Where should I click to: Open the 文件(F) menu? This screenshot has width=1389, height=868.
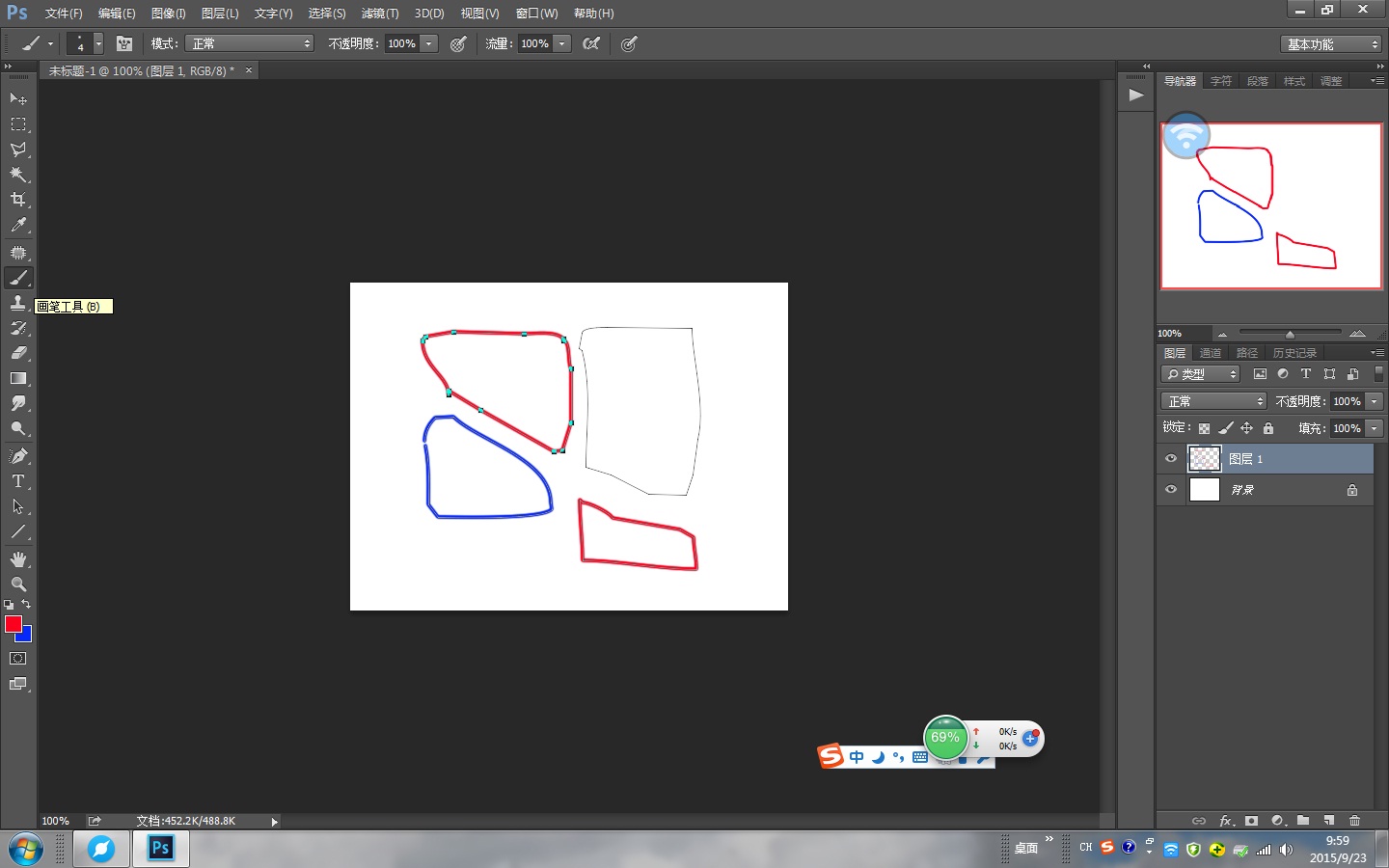coord(64,14)
